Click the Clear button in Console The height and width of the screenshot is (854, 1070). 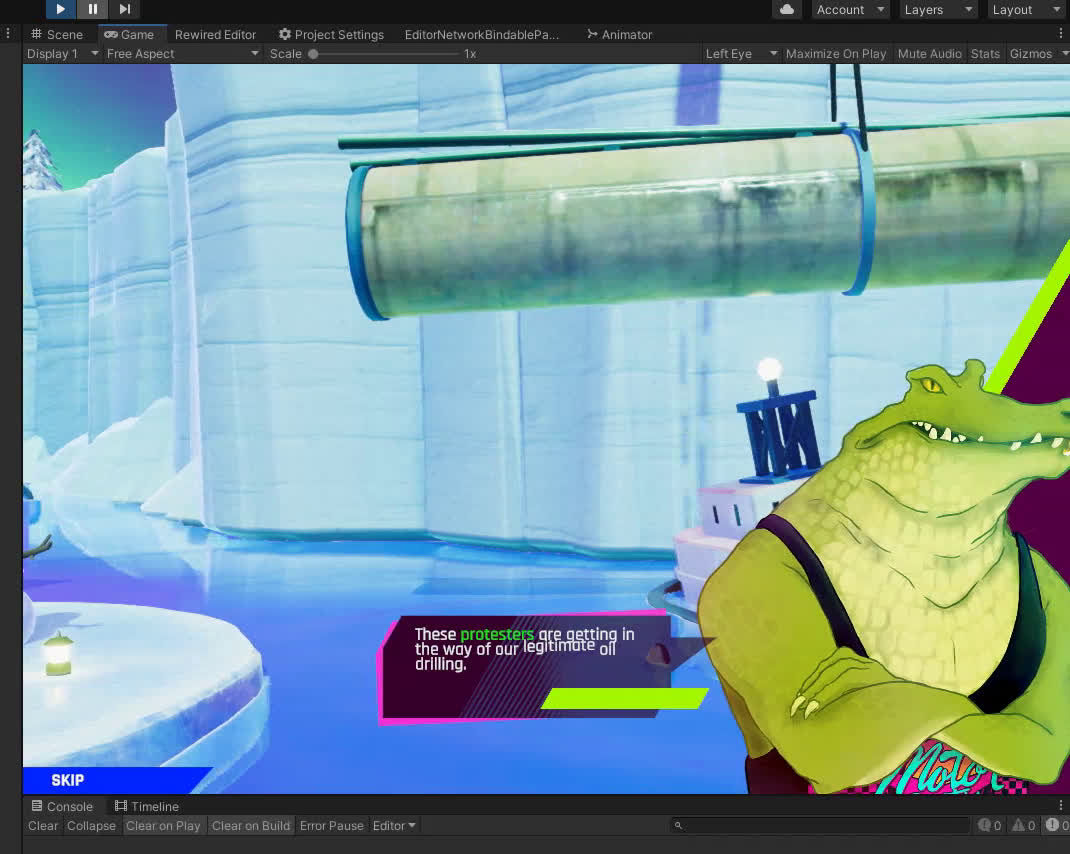click(43, 826)
